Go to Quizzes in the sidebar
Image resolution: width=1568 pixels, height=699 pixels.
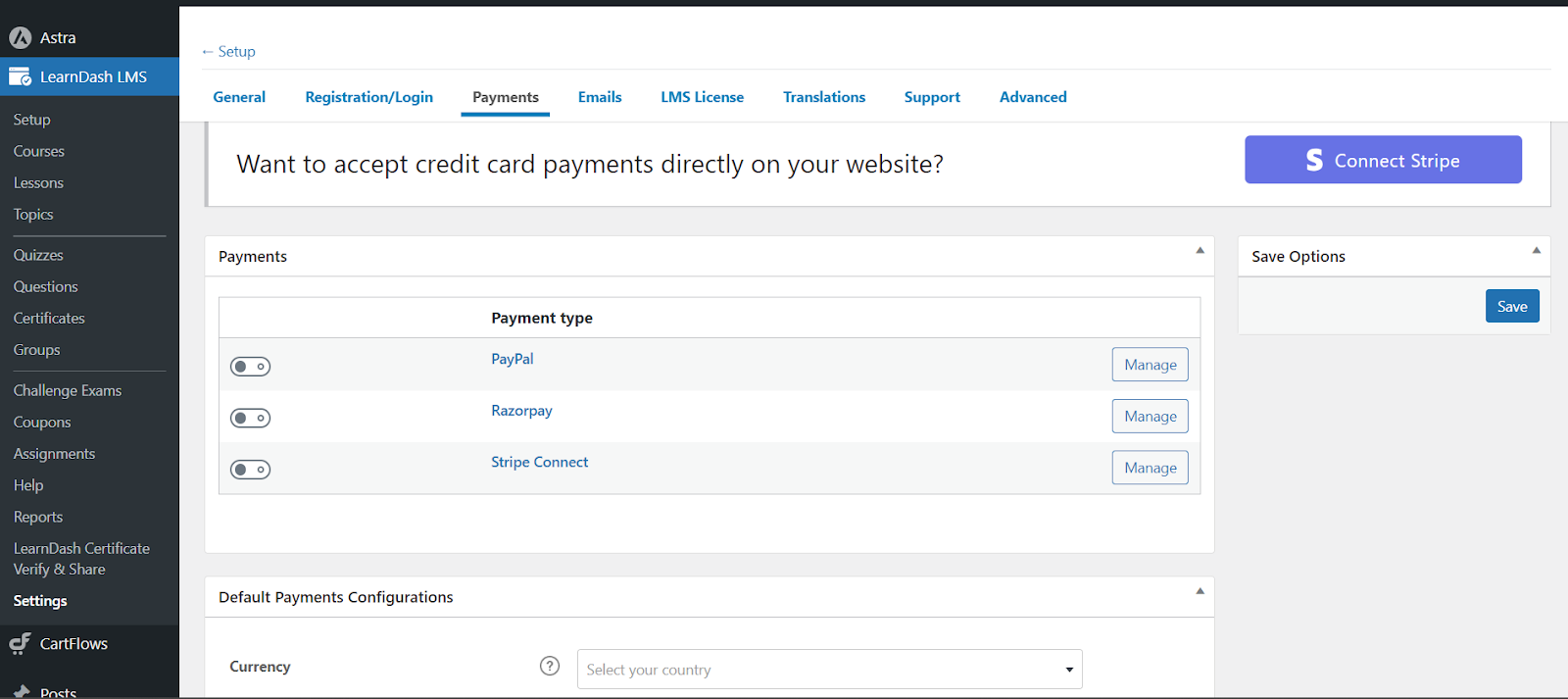[x=38, y=255]
